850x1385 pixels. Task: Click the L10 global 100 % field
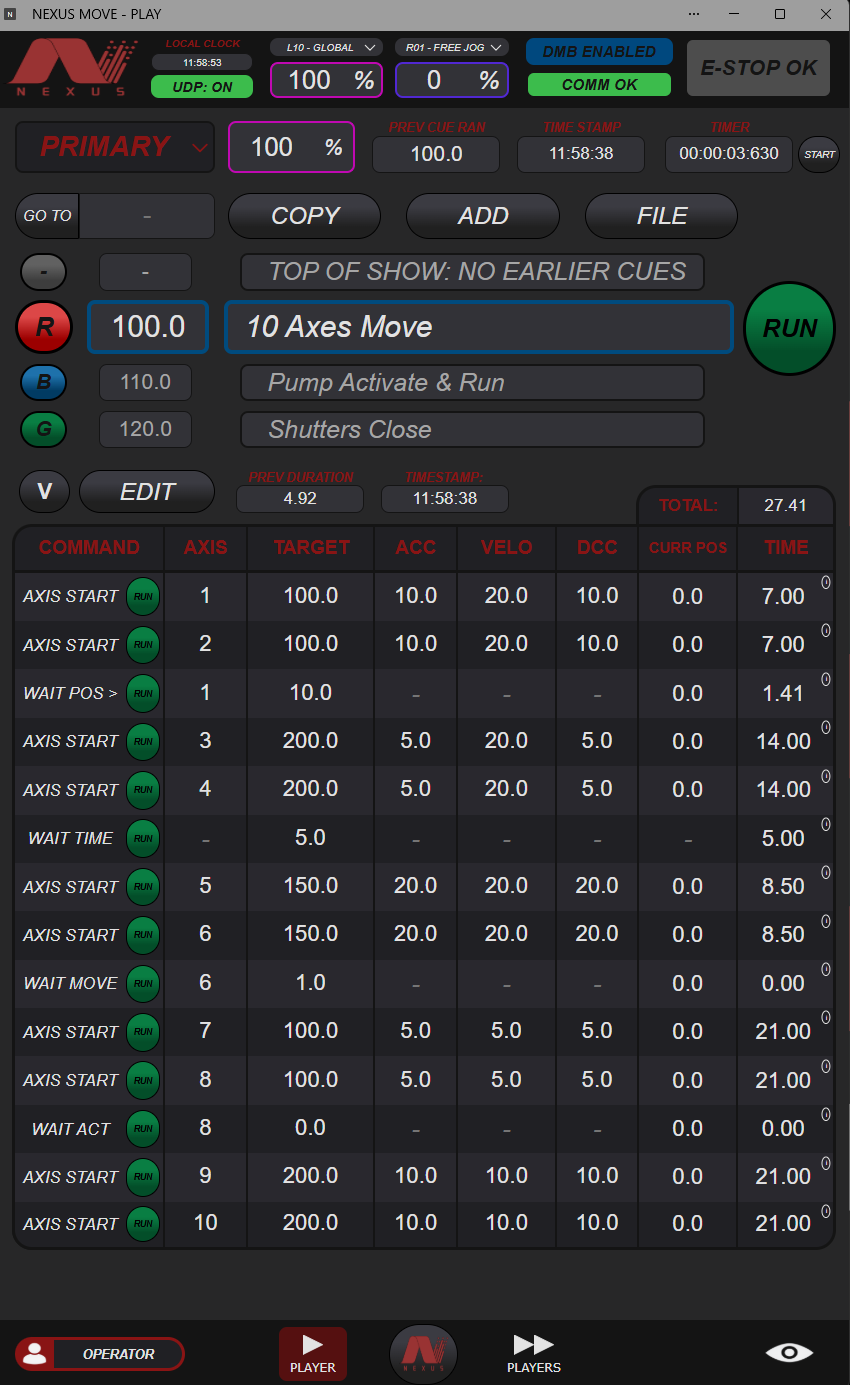click(326, 80)
